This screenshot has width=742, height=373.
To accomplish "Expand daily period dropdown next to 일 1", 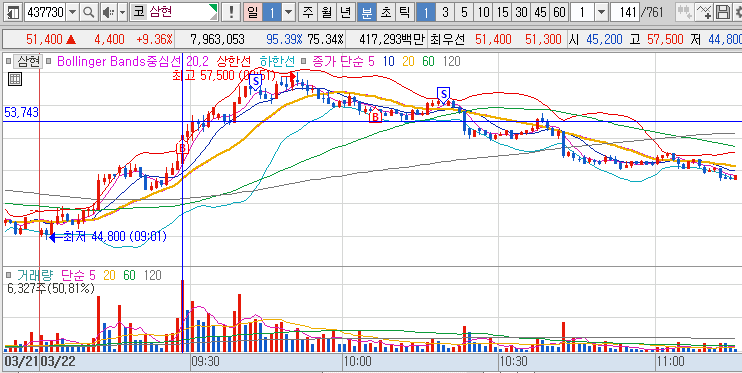I will point(289,12).
